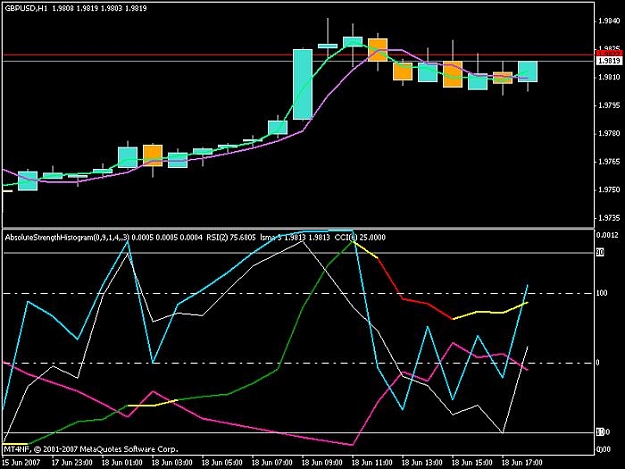Click the red price level marker on price axis

coord(609,53)
